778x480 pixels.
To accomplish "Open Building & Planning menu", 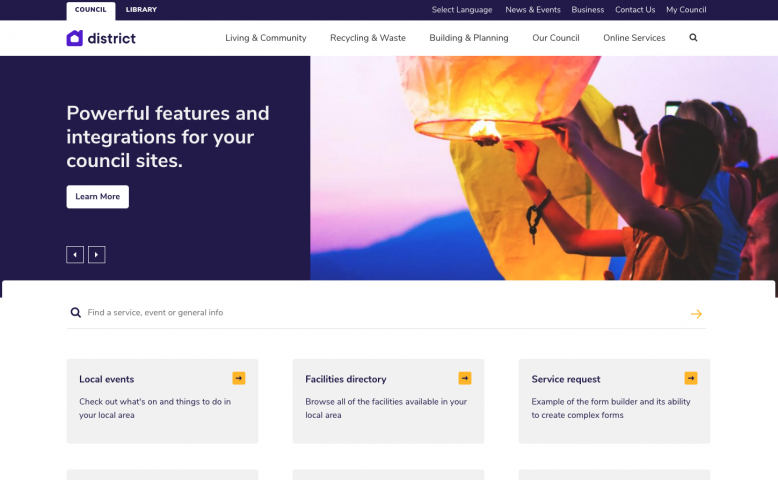I will [469, 38].
